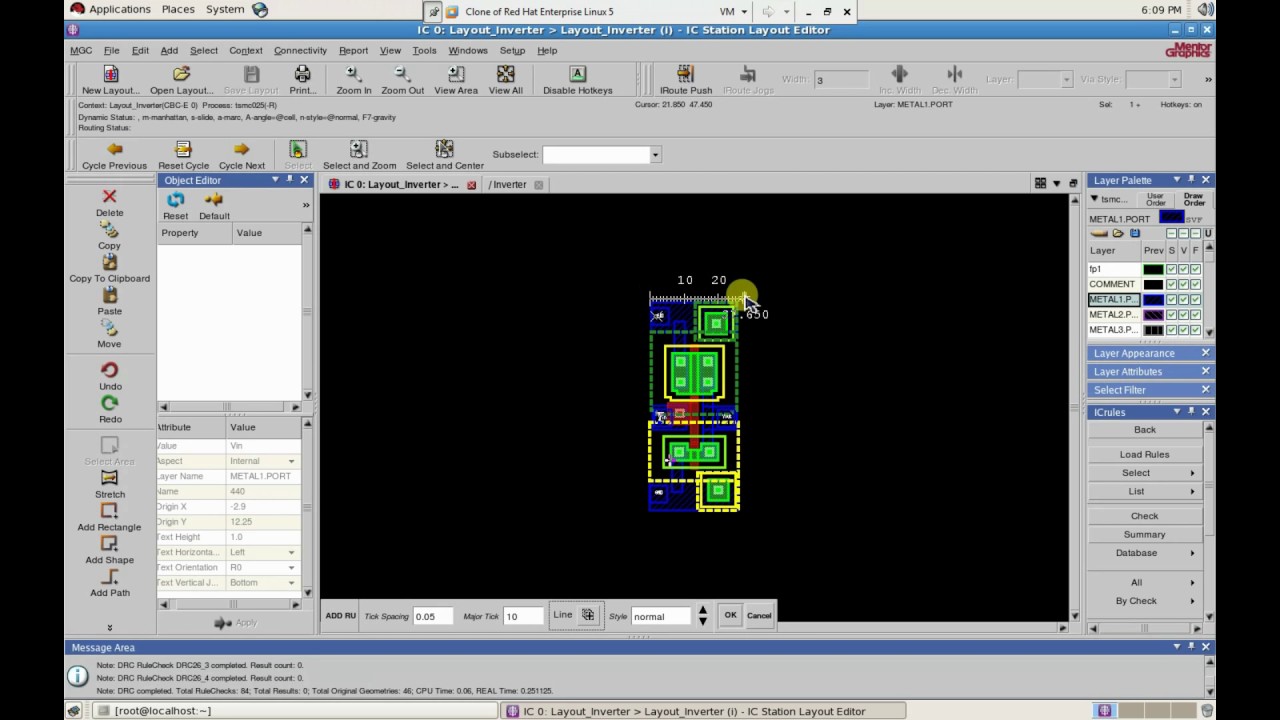This screenshot has height=720, width=1280.
Task: Click the Print toolbar icon
Action: pyautogui.click(x=302, y=74)
